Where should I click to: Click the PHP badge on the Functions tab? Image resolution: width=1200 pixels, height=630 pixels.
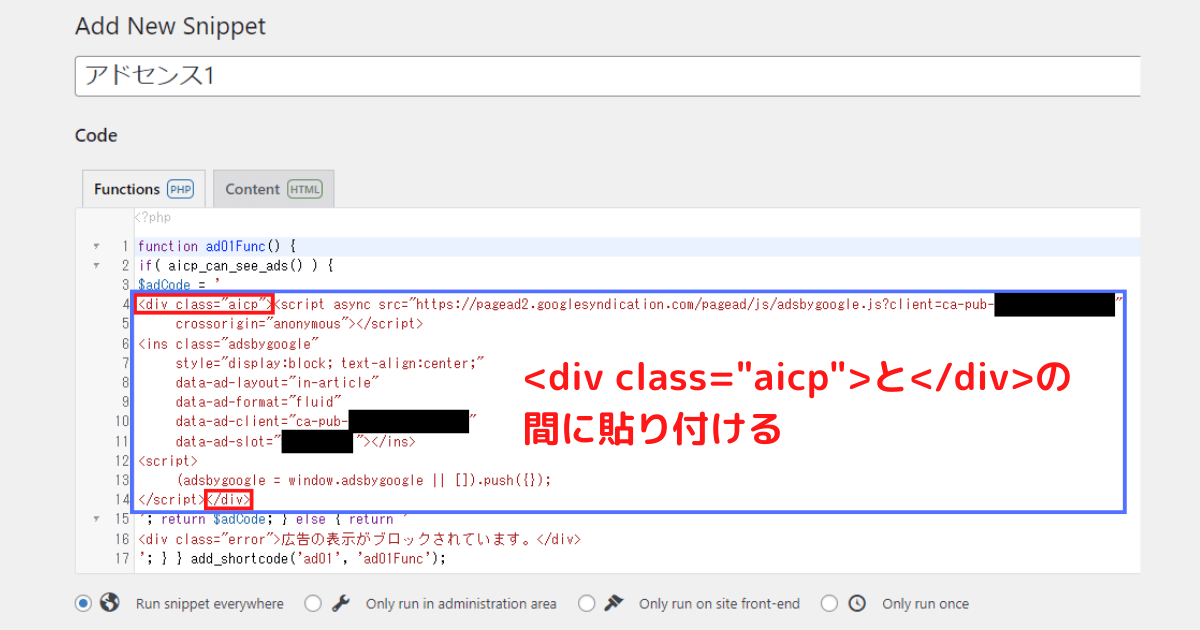pos(180,188)
